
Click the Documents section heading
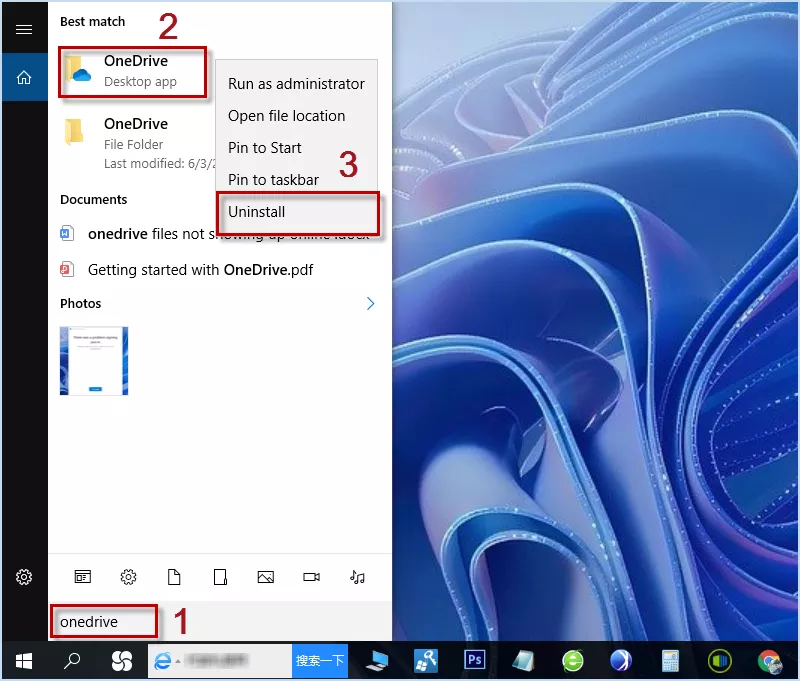pyautogui.click(x=93, y=199)
